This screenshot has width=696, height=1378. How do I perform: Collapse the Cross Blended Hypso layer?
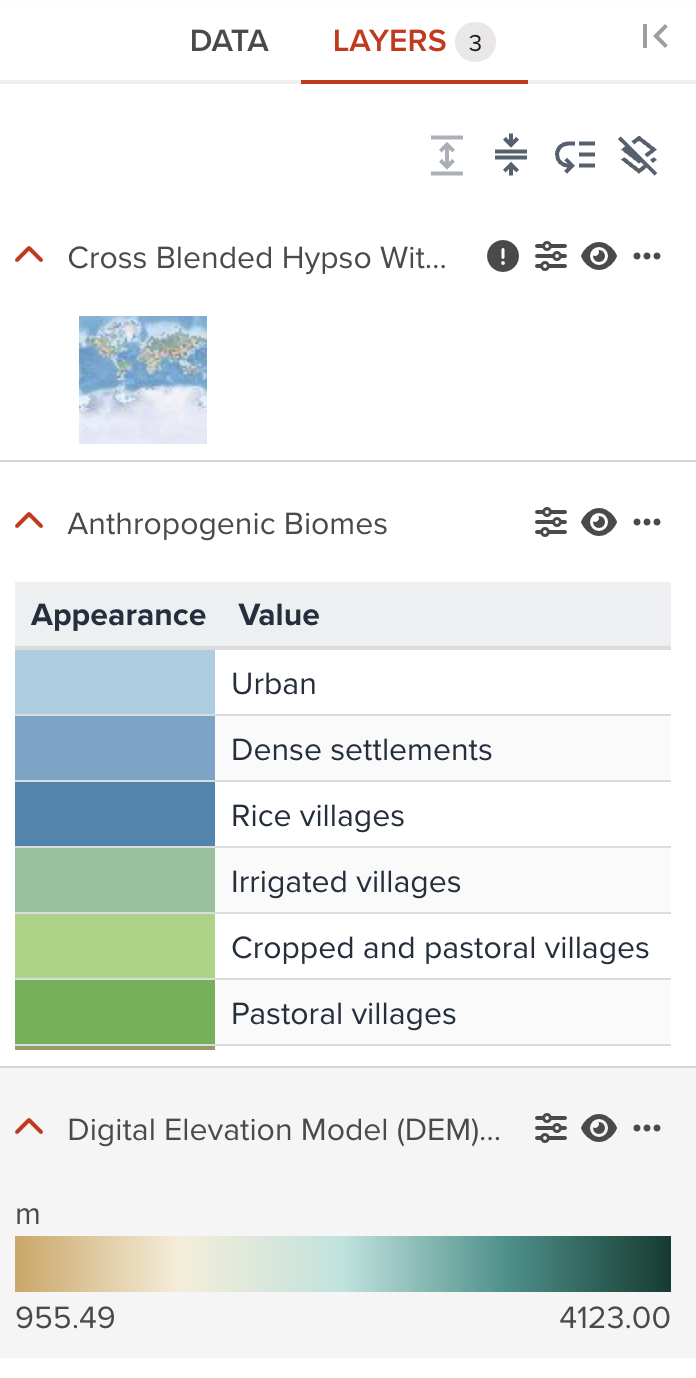(x=30, y=256)
